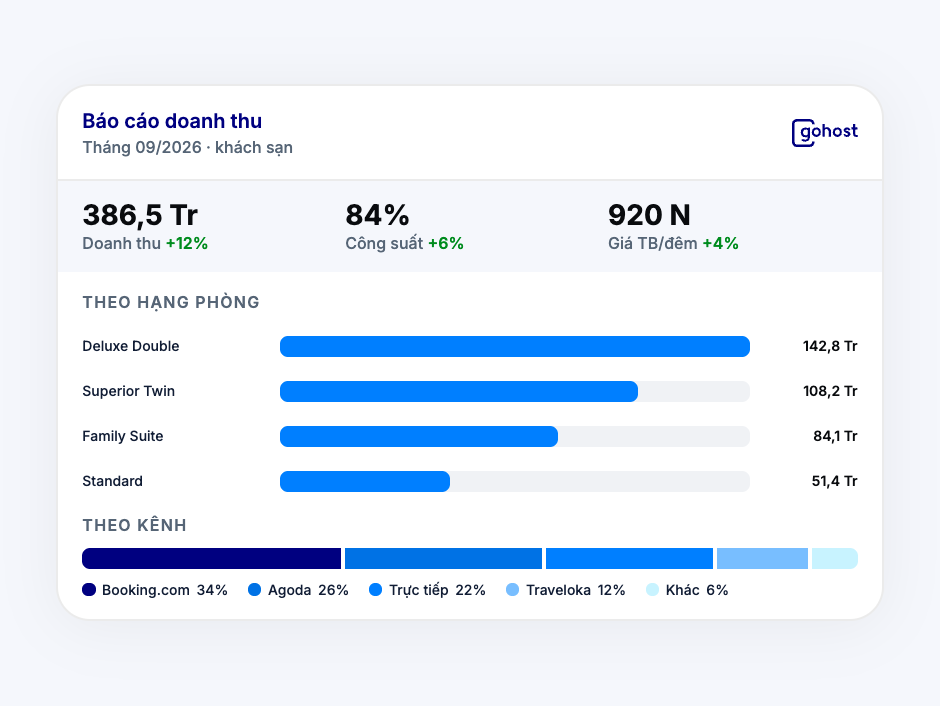The image size is (940, 706).
Task: Click the Deluxe Double revenue bar
Action: click(x=515, y=346)
